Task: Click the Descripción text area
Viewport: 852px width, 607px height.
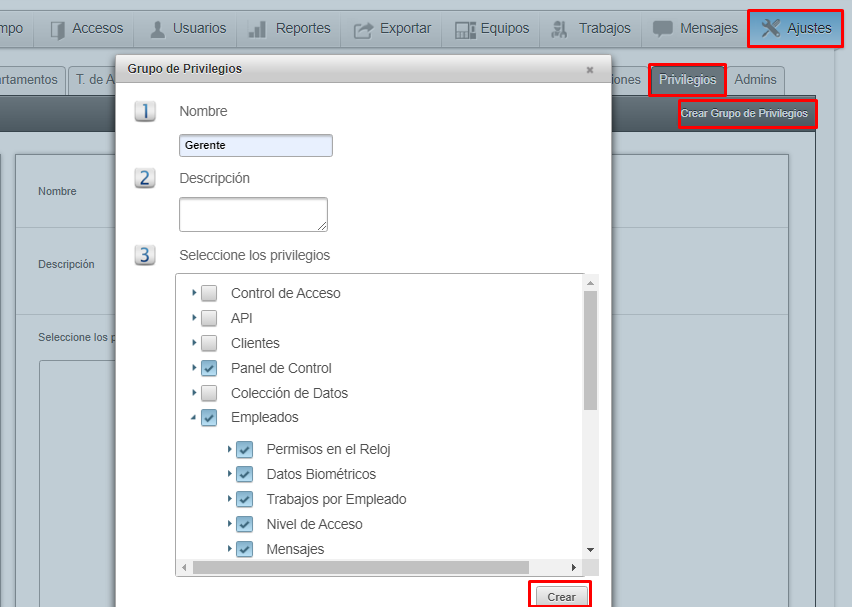Action: click(253, 214)
